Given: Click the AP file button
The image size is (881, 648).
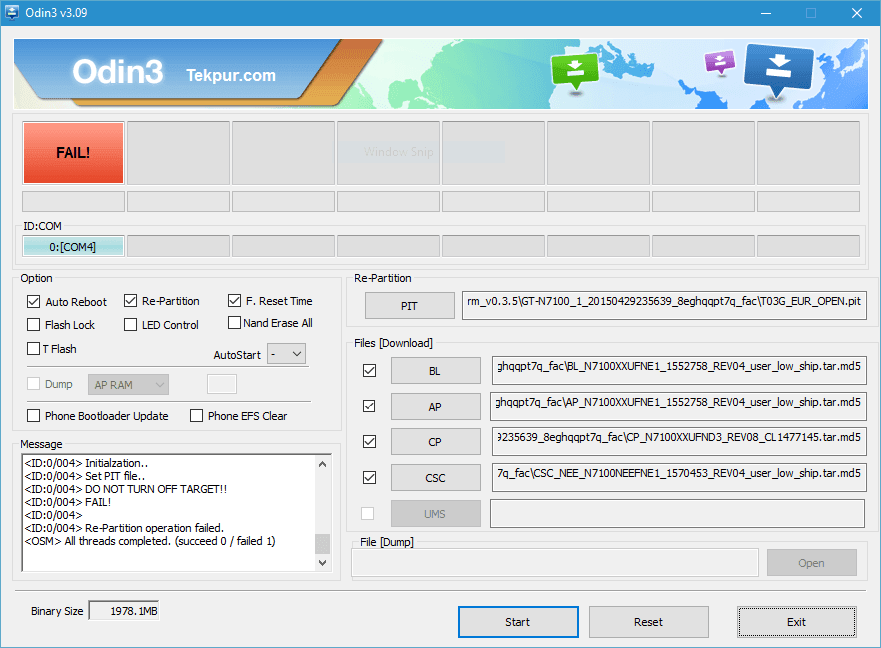Looking at the screenshot, I should pyautogui.click(x=435, y=406).
